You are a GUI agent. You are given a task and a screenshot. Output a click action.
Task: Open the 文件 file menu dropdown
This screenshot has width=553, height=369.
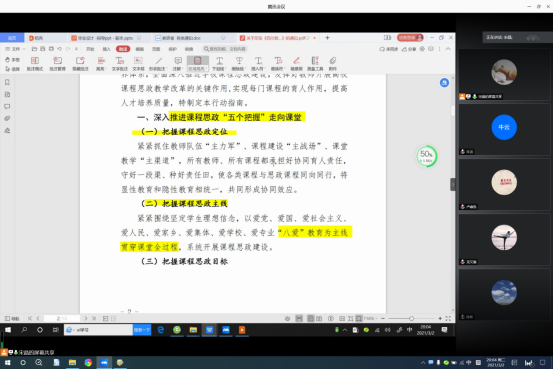pyautogui.click(x=16, y=49)
